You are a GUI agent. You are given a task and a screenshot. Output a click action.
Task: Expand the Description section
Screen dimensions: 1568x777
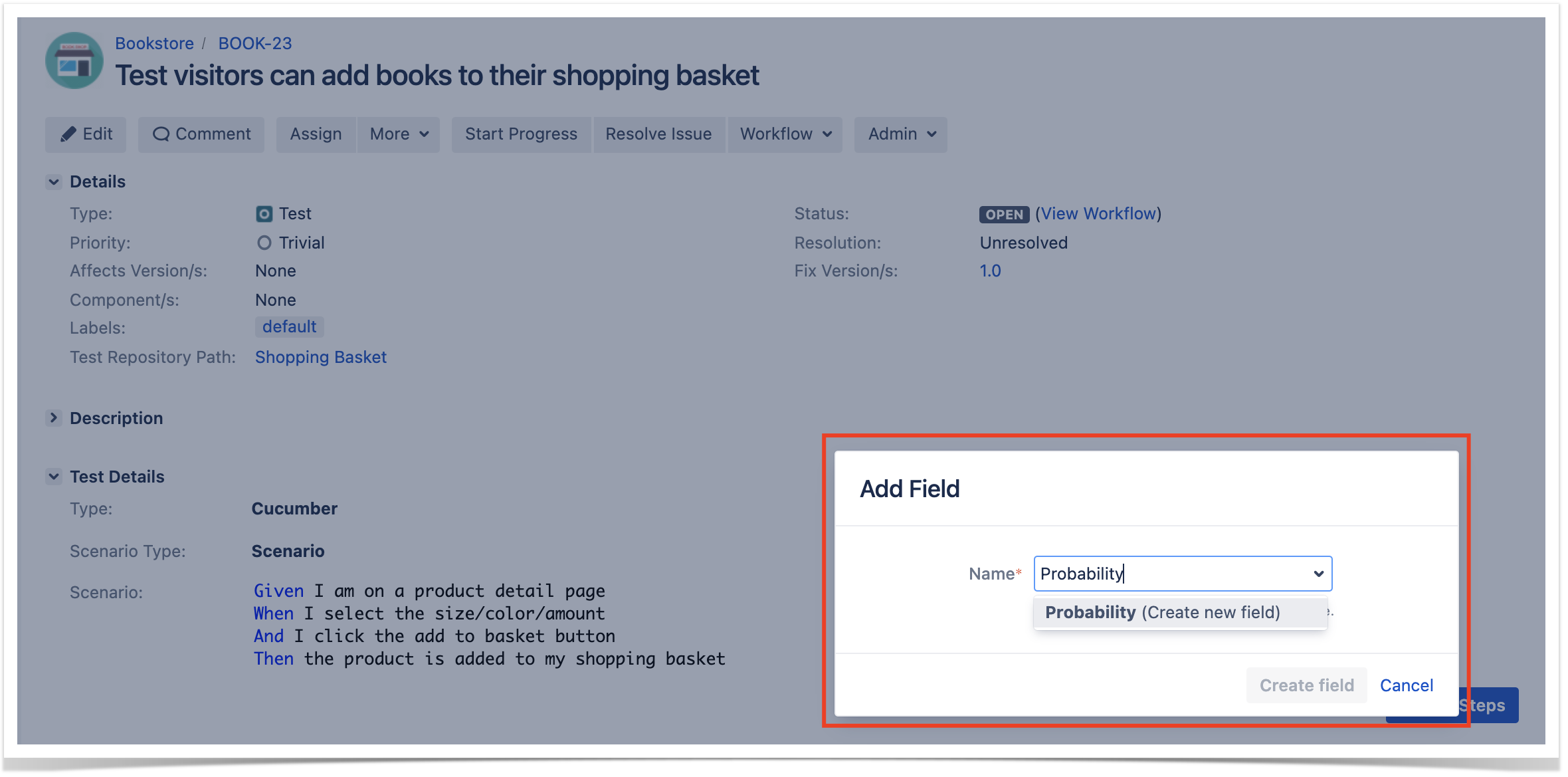point(54,417)
